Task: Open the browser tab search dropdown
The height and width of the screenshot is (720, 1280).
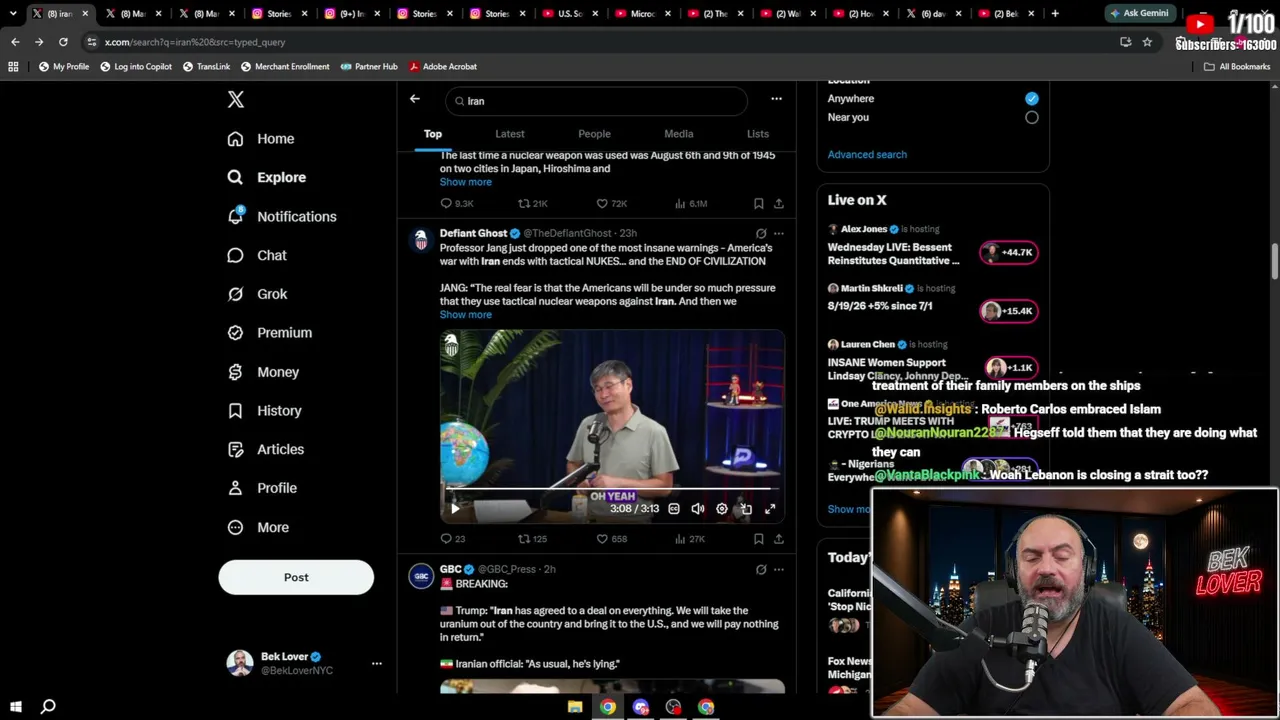Action: pos(13,14)
